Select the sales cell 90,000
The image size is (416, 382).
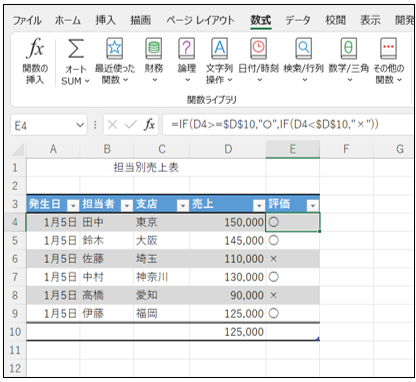point(228,295)
